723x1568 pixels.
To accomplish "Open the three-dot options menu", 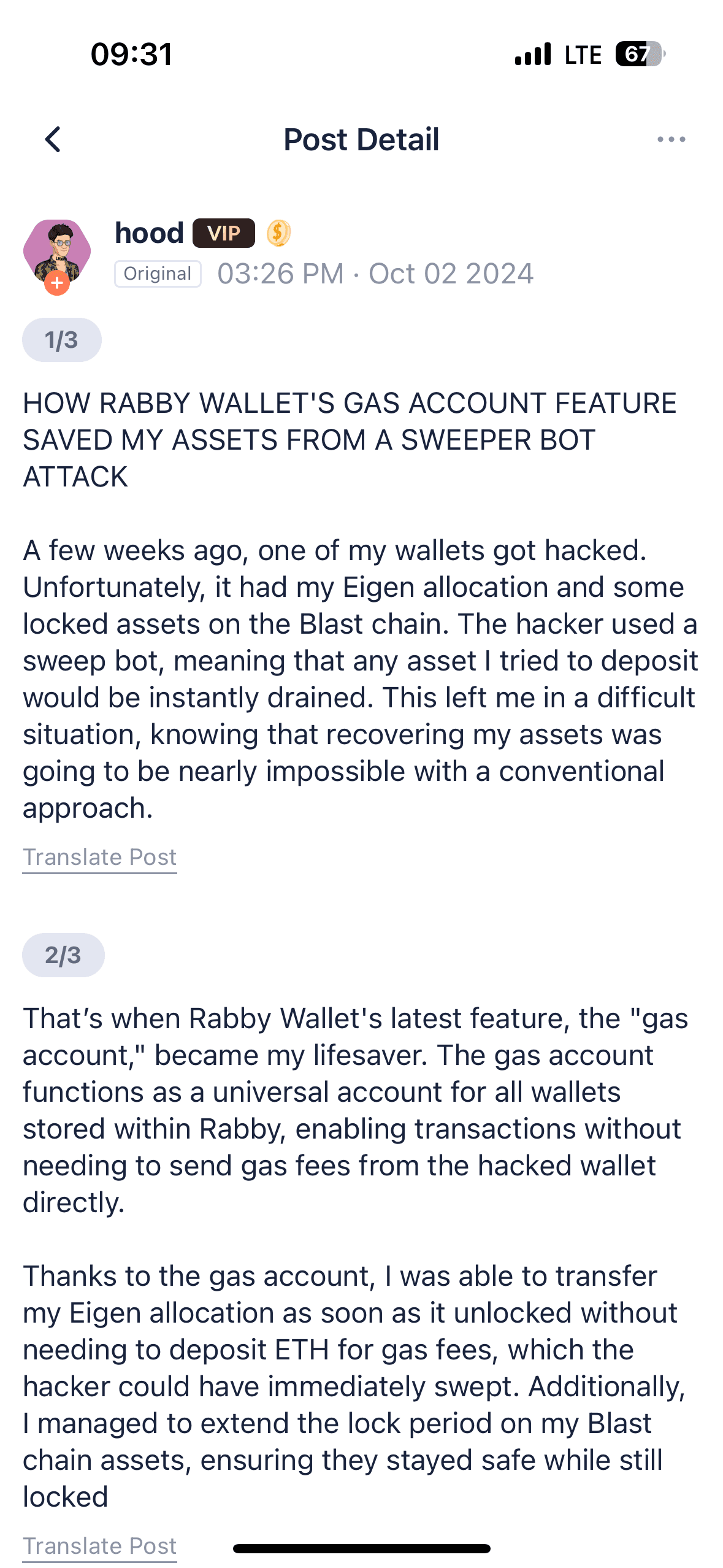I will (x=670, y=140).
